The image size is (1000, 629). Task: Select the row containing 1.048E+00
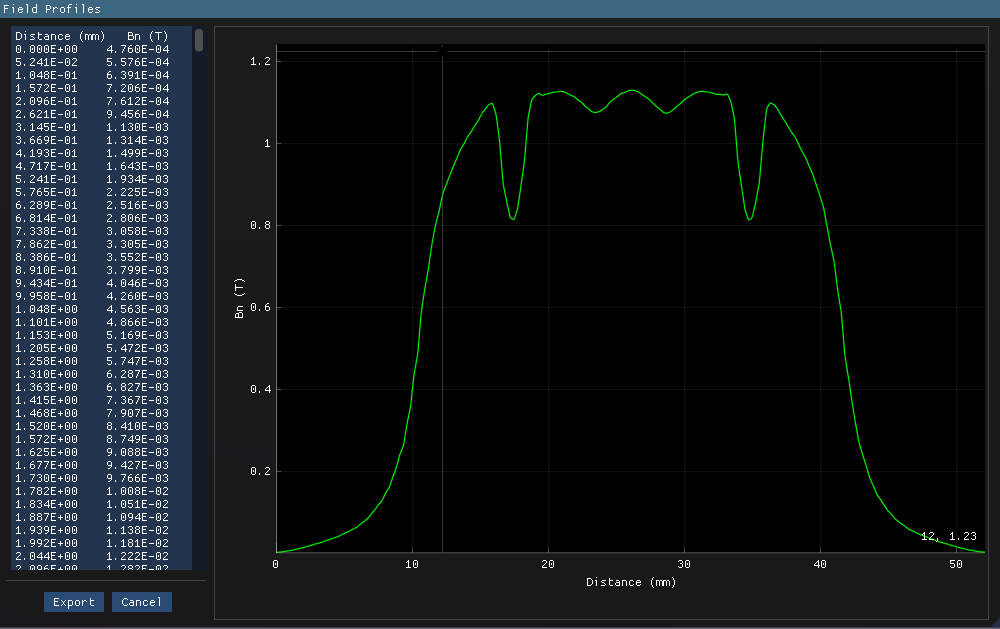point(100,309)
